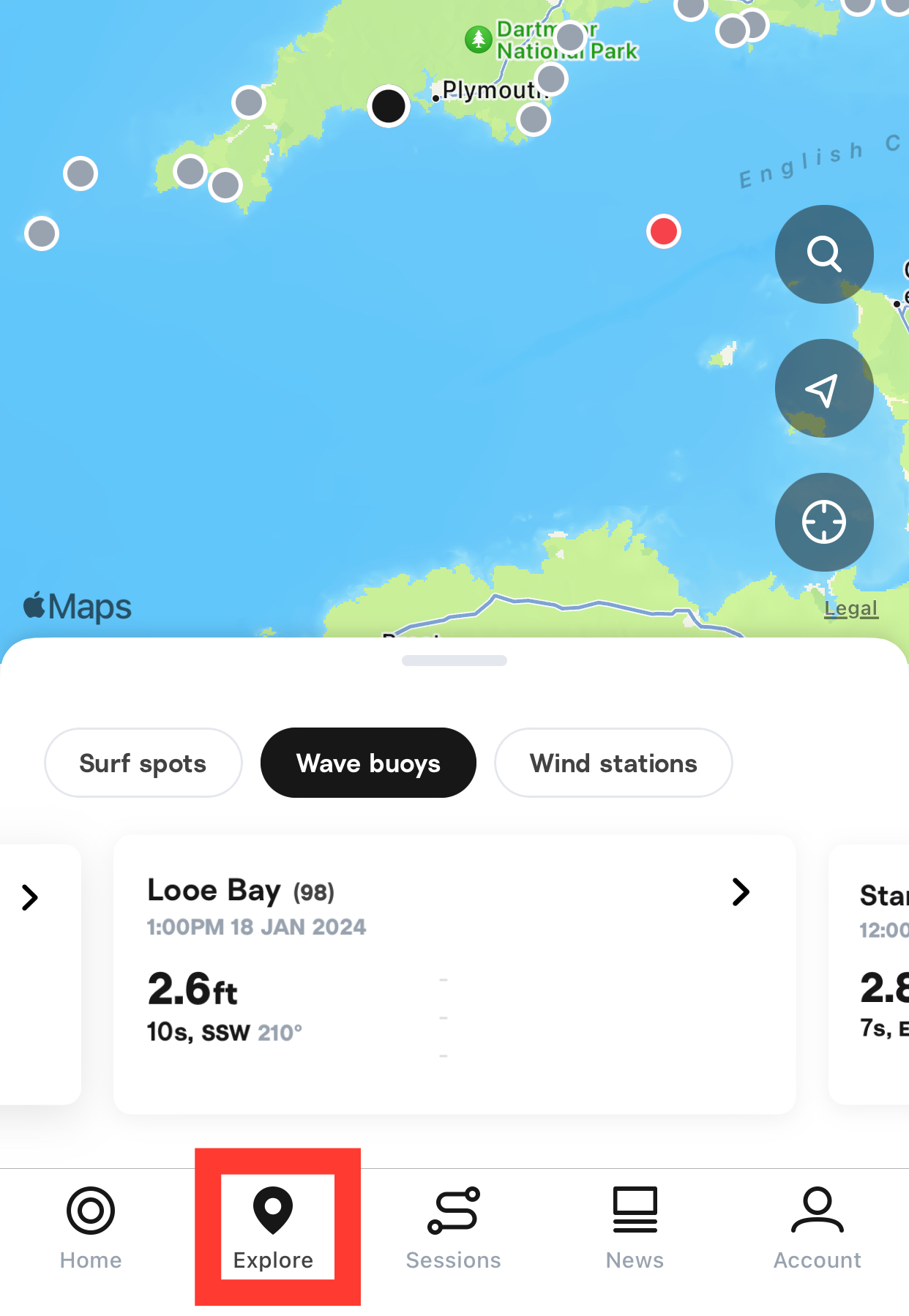Tap the map search magnifier icon
The width and height of the screenshot is (909, 1316).
tap(824, 254)
